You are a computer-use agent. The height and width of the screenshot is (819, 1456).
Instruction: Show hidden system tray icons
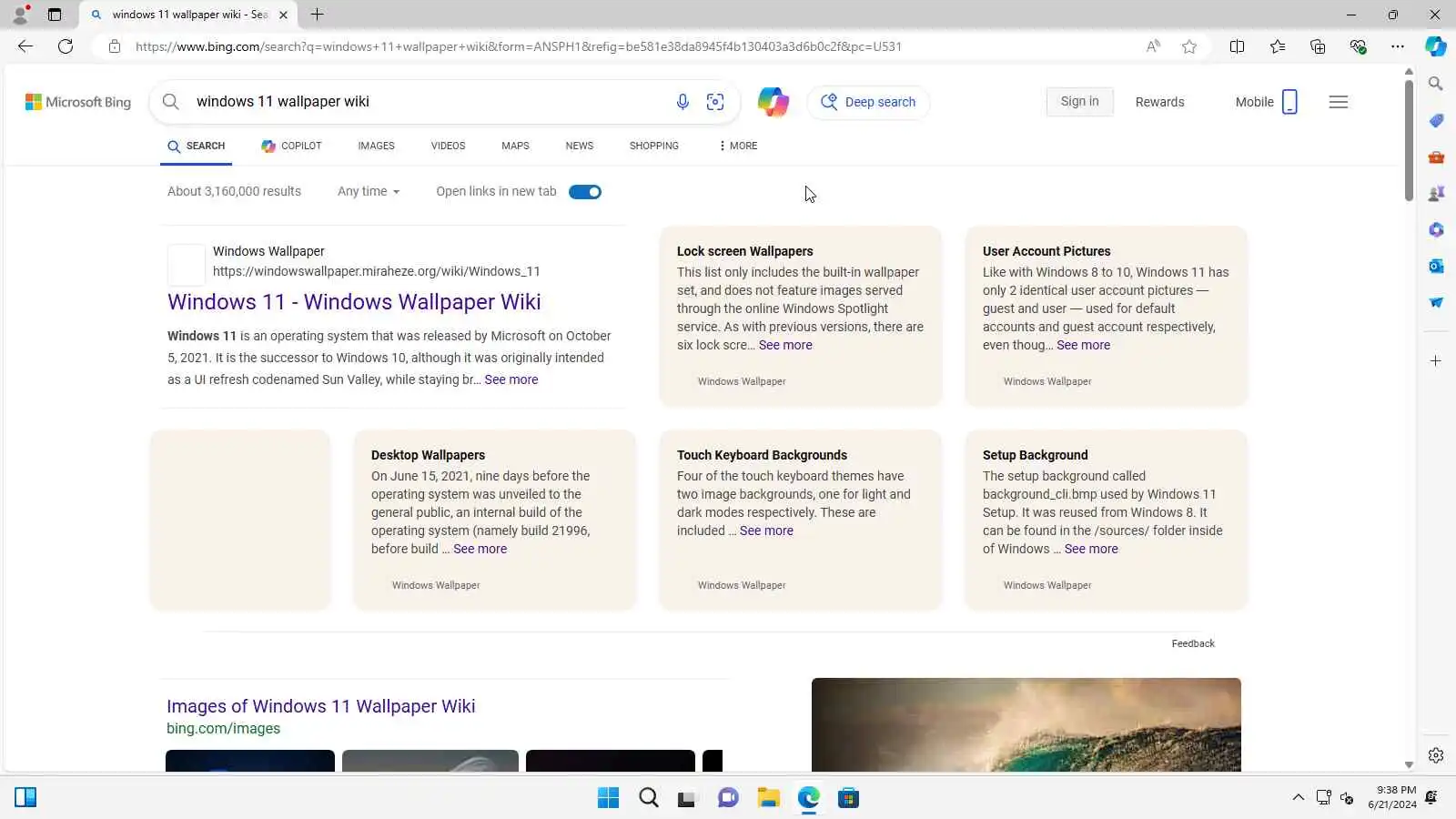click(x=1298, y=798)
